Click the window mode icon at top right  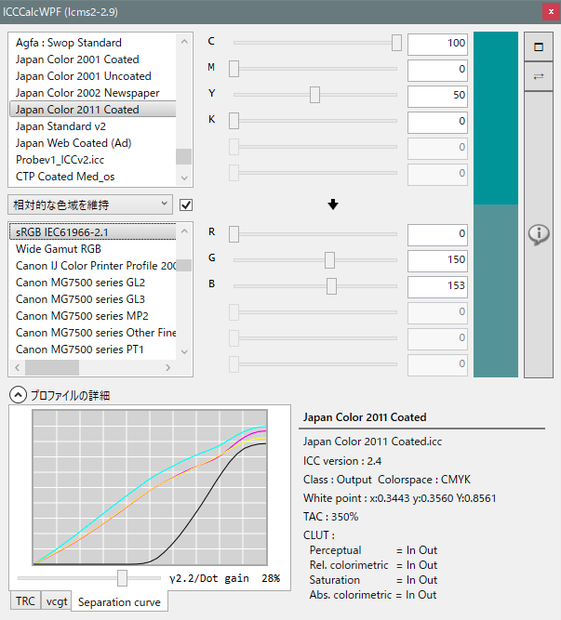pos(538,47)
